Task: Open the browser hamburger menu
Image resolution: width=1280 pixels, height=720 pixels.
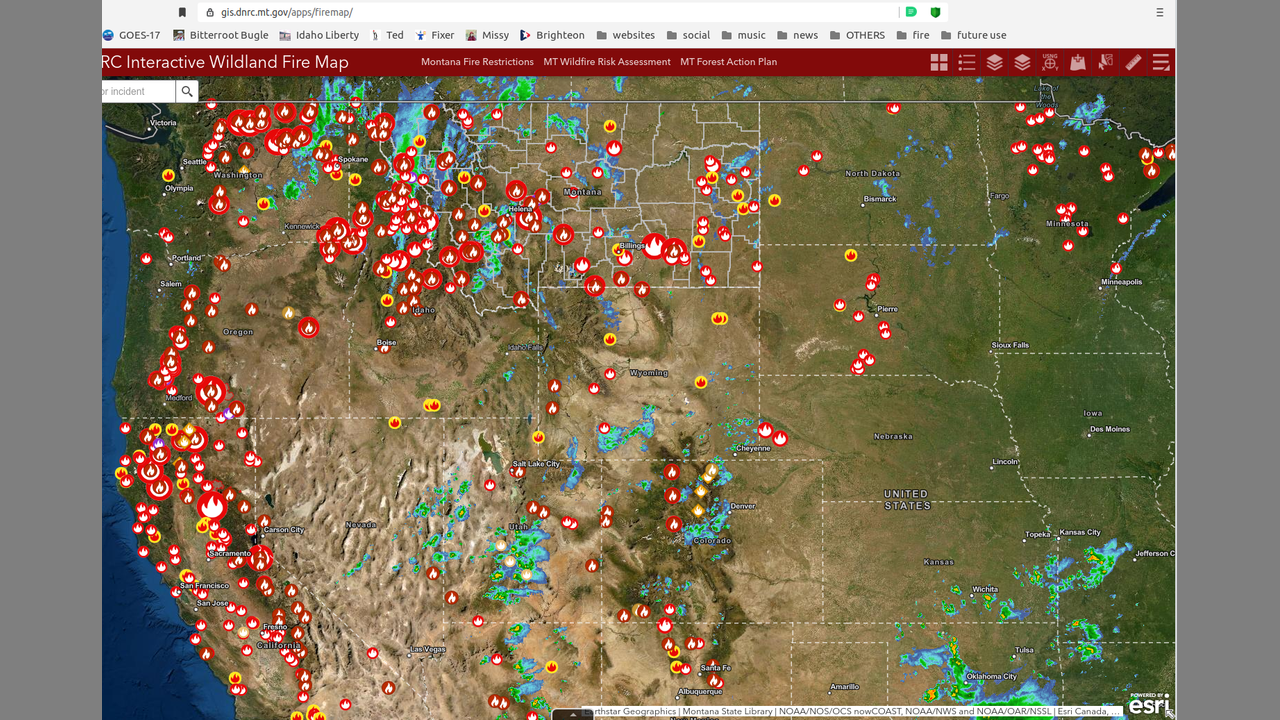Action: [x=1160, y=12]
